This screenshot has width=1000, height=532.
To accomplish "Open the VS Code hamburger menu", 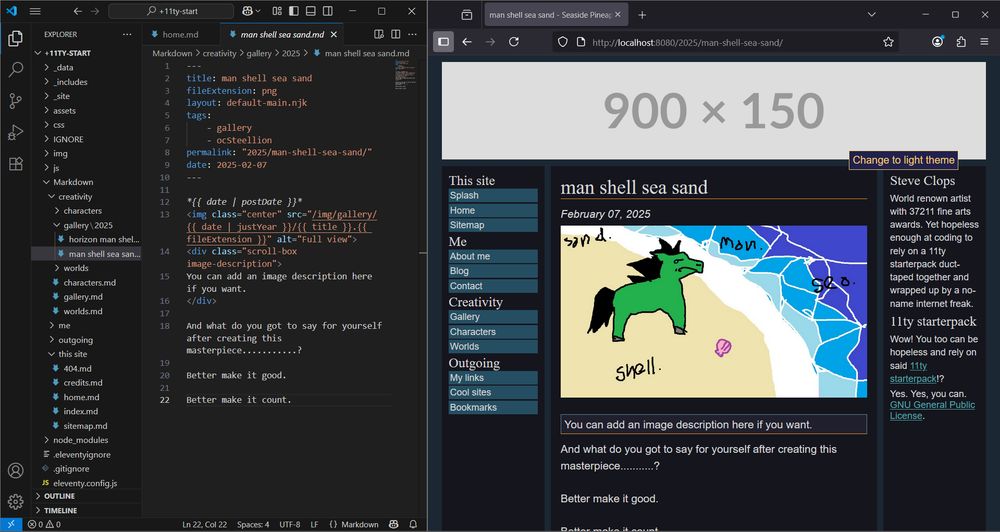I will point(35,11).
